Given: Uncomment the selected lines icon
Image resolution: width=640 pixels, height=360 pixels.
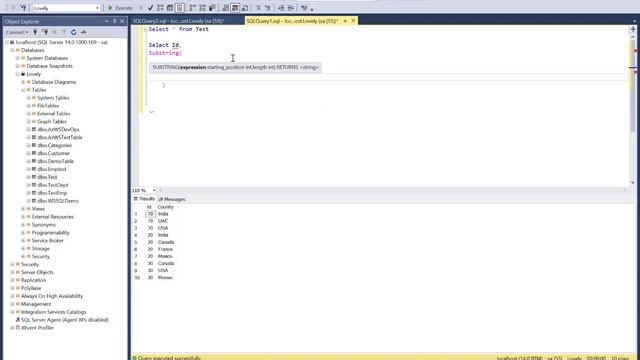Looking at the screenshot, I should [x=268, y=8].
